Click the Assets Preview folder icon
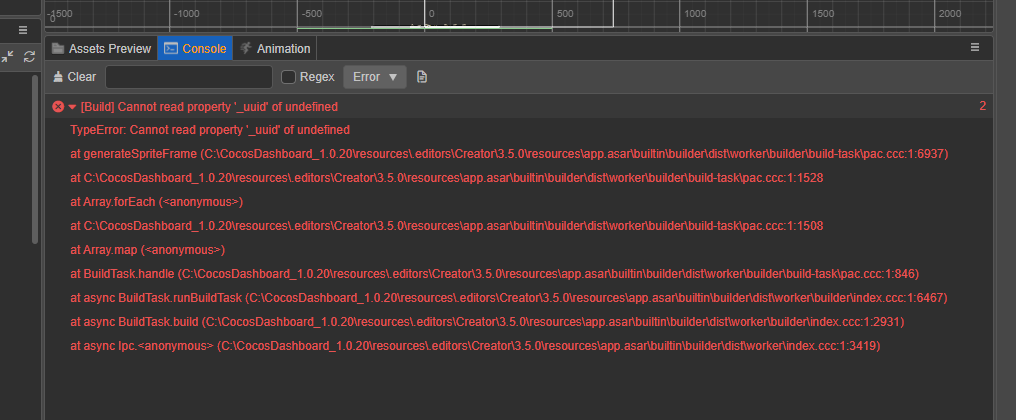 58,49
